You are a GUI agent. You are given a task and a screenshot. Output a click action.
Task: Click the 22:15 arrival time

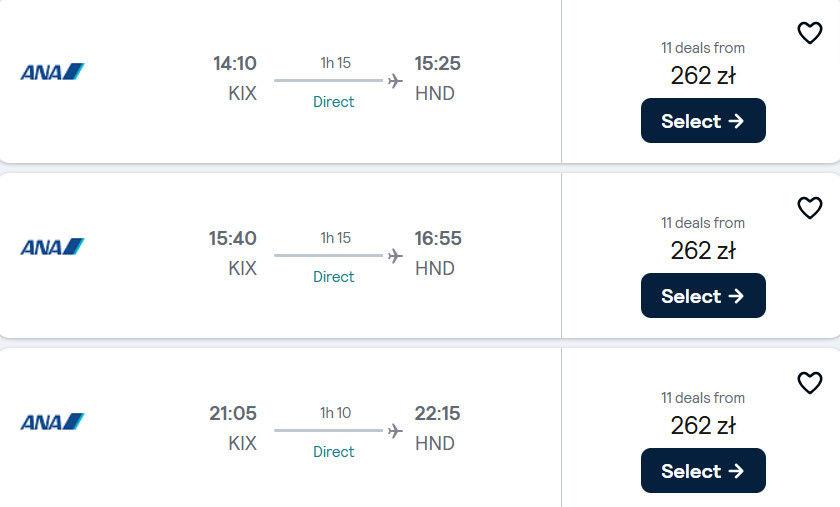[438, 414]
